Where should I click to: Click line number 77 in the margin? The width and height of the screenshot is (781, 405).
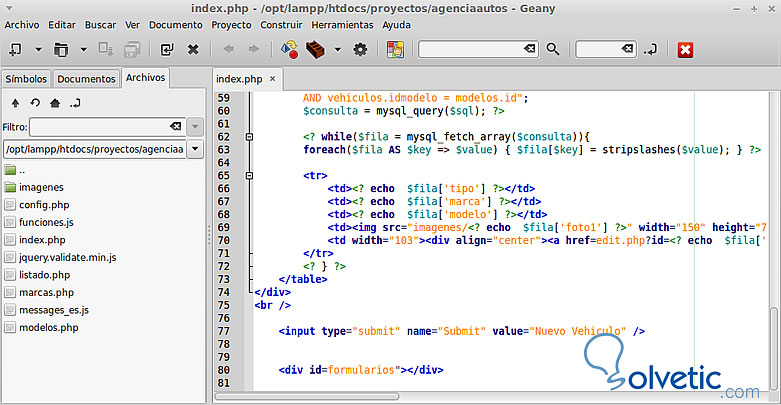pyautogui.click(x=224, y=331)
